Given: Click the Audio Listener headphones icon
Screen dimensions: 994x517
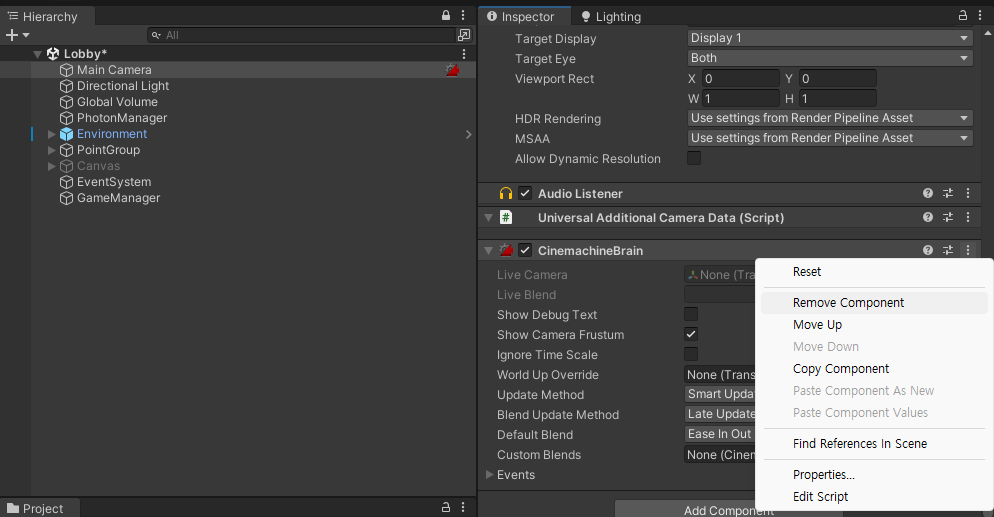Looking at the screenshot, I should [x=506, y=193].
